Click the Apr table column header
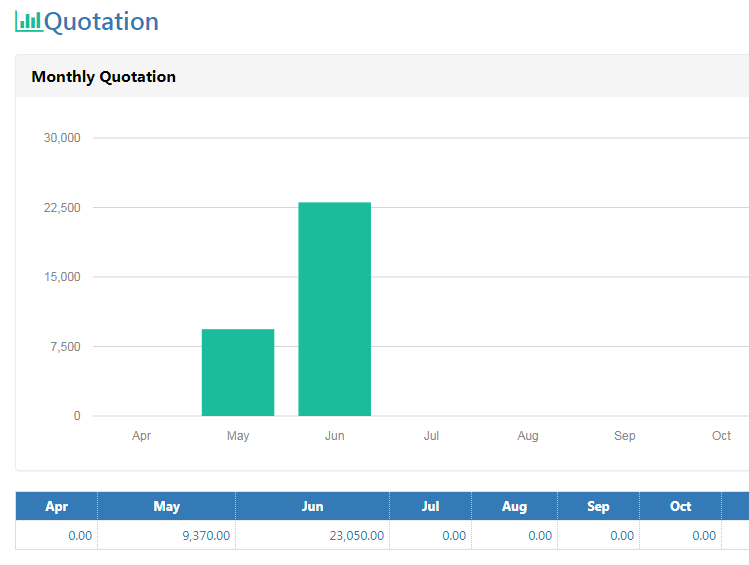 click(56, 506)
